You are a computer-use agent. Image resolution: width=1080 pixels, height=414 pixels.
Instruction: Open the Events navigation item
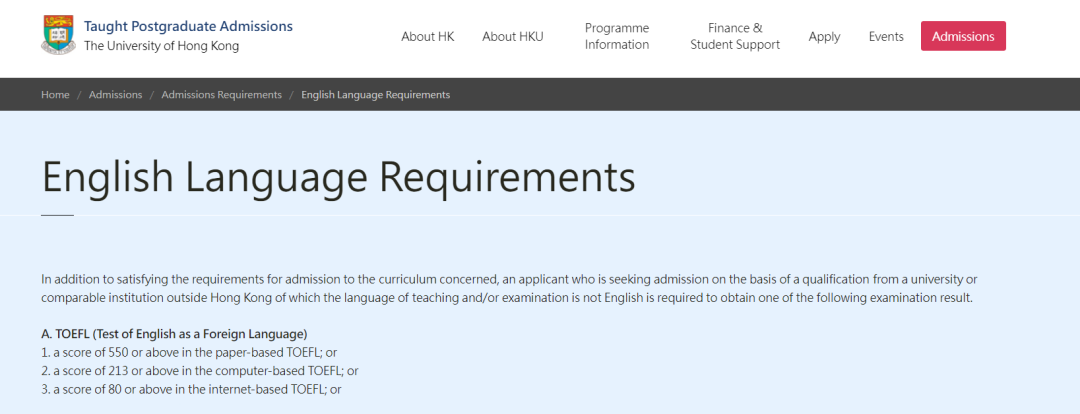(886, 36)
